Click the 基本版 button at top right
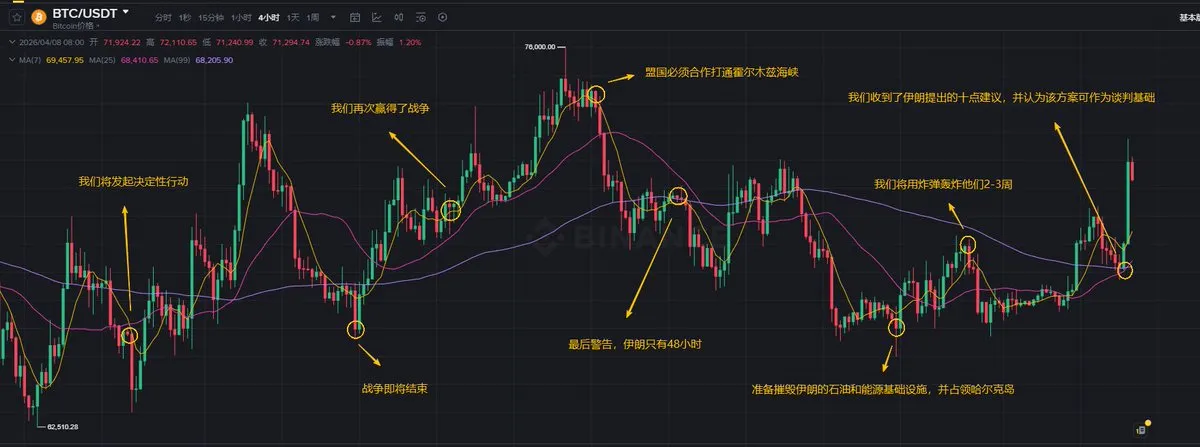 [x=1187, y=18]
